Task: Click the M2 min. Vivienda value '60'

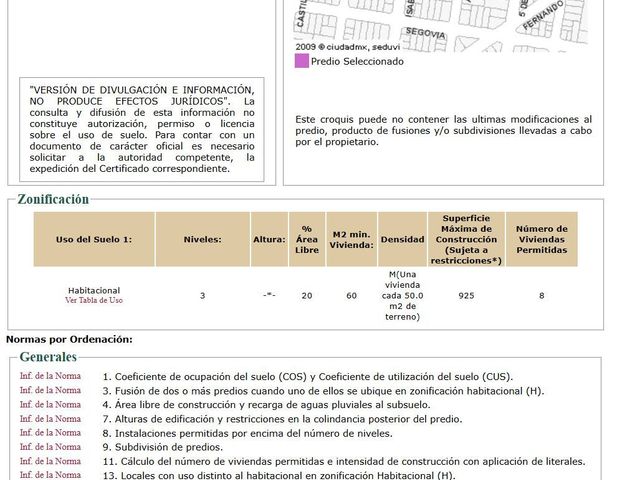Action: pyautogui.click(x=351, y=296)
